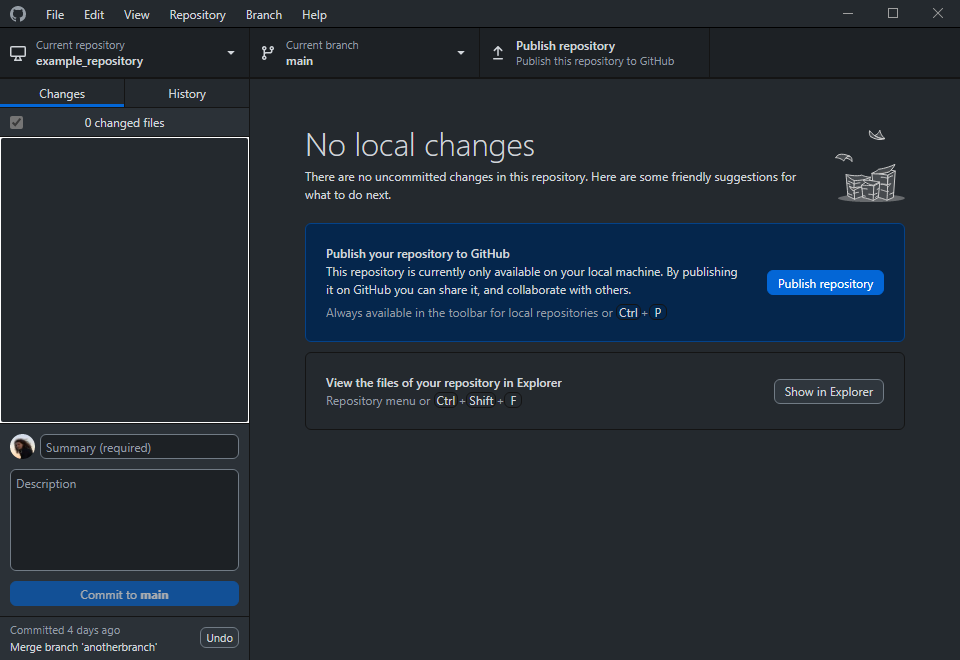The image size is (960, 660).
Task: Click the user avatar next to Summary field
Action: [22, 446]
